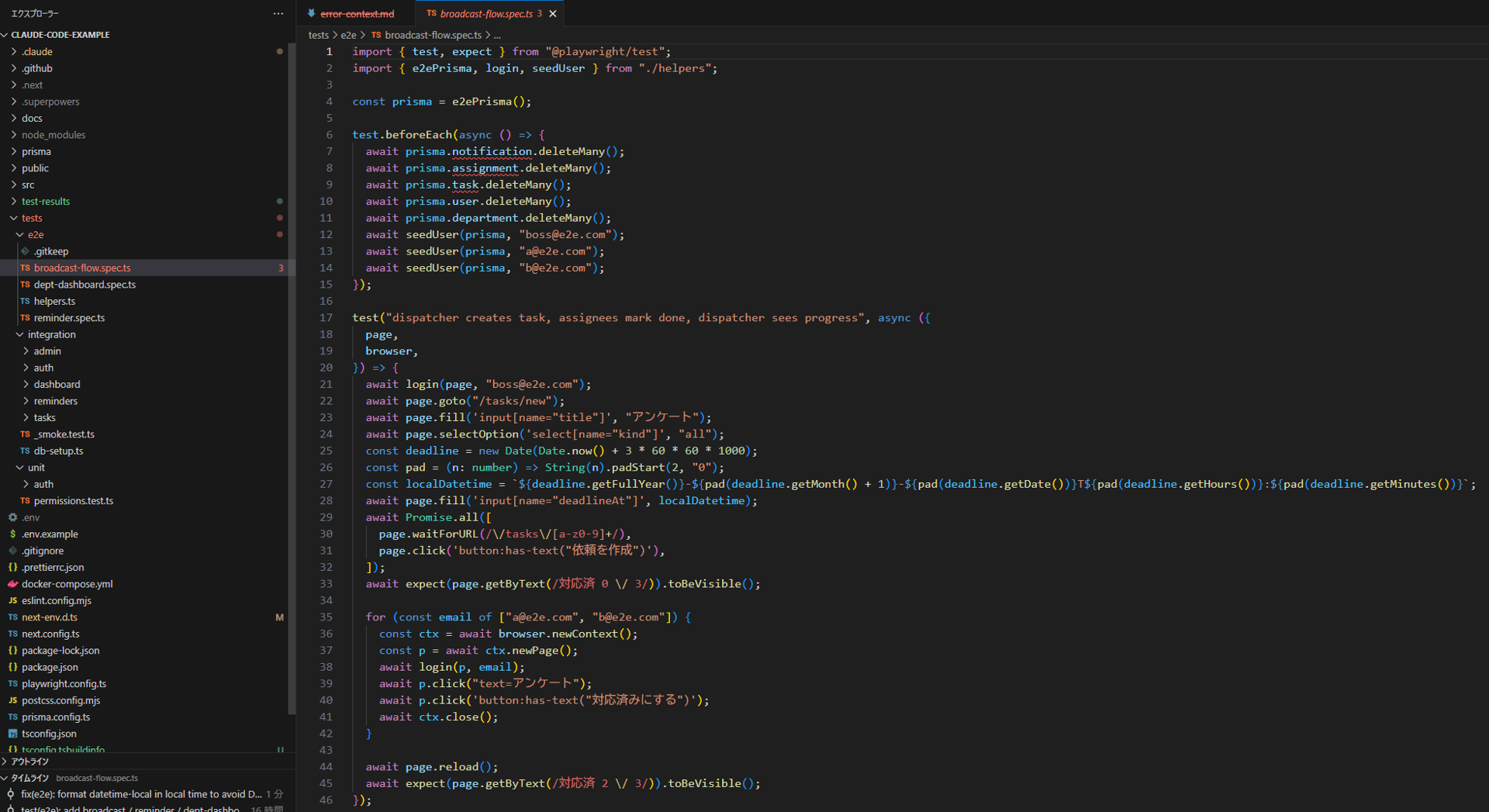Expand the .superpowers folder

pos(14,102)
